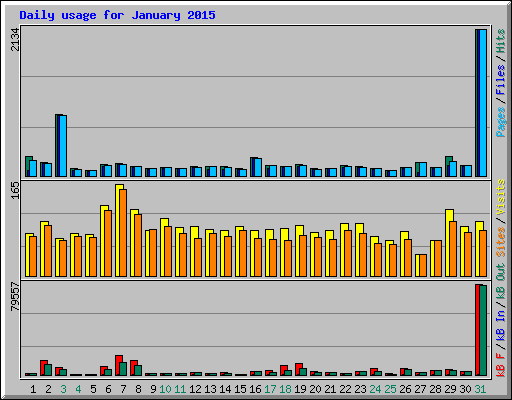Select the day 2 red kB bar
This screenshot has height=400, width=512.
coord(43,368)
